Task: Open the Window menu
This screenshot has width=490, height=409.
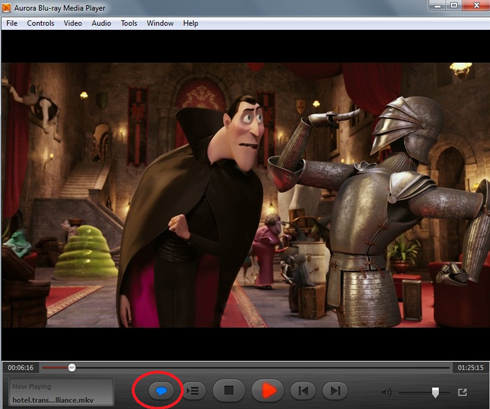Action: (x=160, y=23)
